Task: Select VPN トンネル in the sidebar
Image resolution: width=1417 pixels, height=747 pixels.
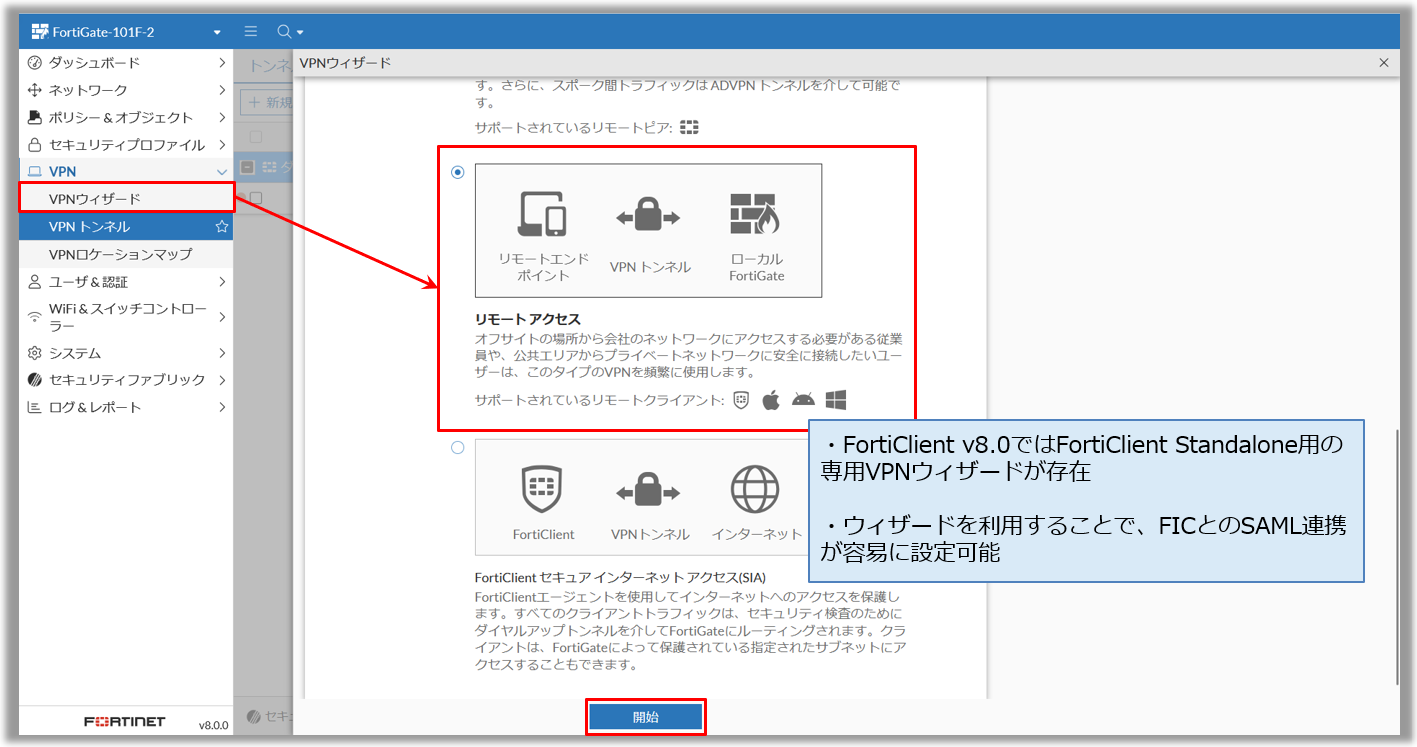Action: 126,227
